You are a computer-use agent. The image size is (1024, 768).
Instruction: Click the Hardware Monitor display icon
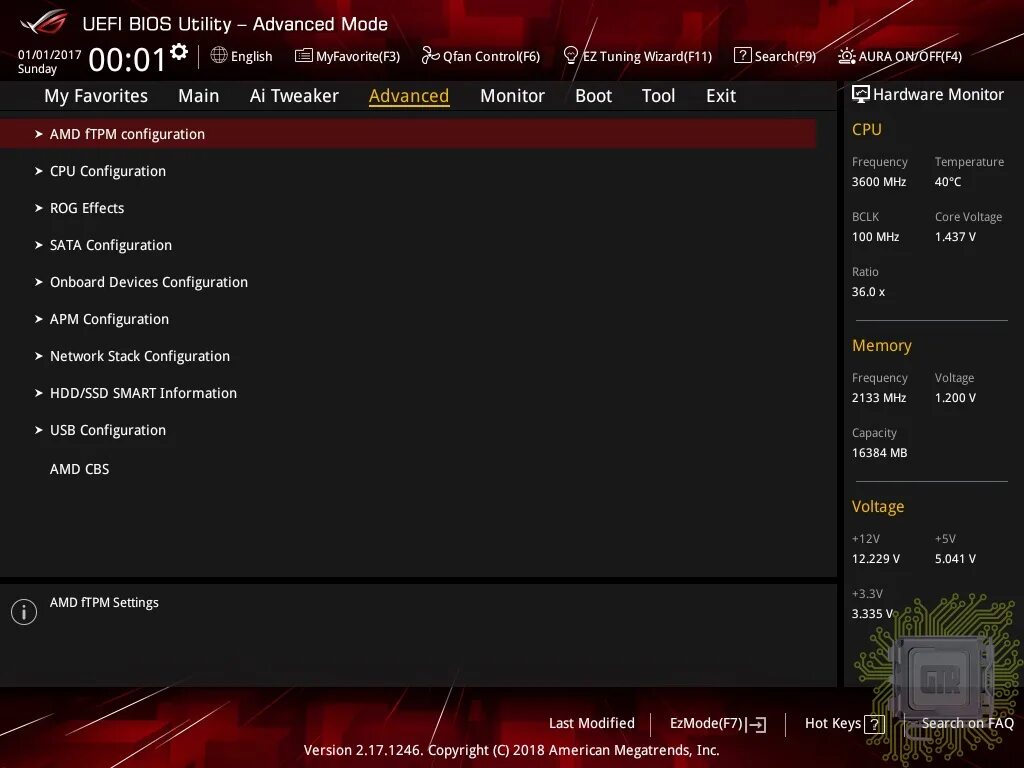pos(861,94)
